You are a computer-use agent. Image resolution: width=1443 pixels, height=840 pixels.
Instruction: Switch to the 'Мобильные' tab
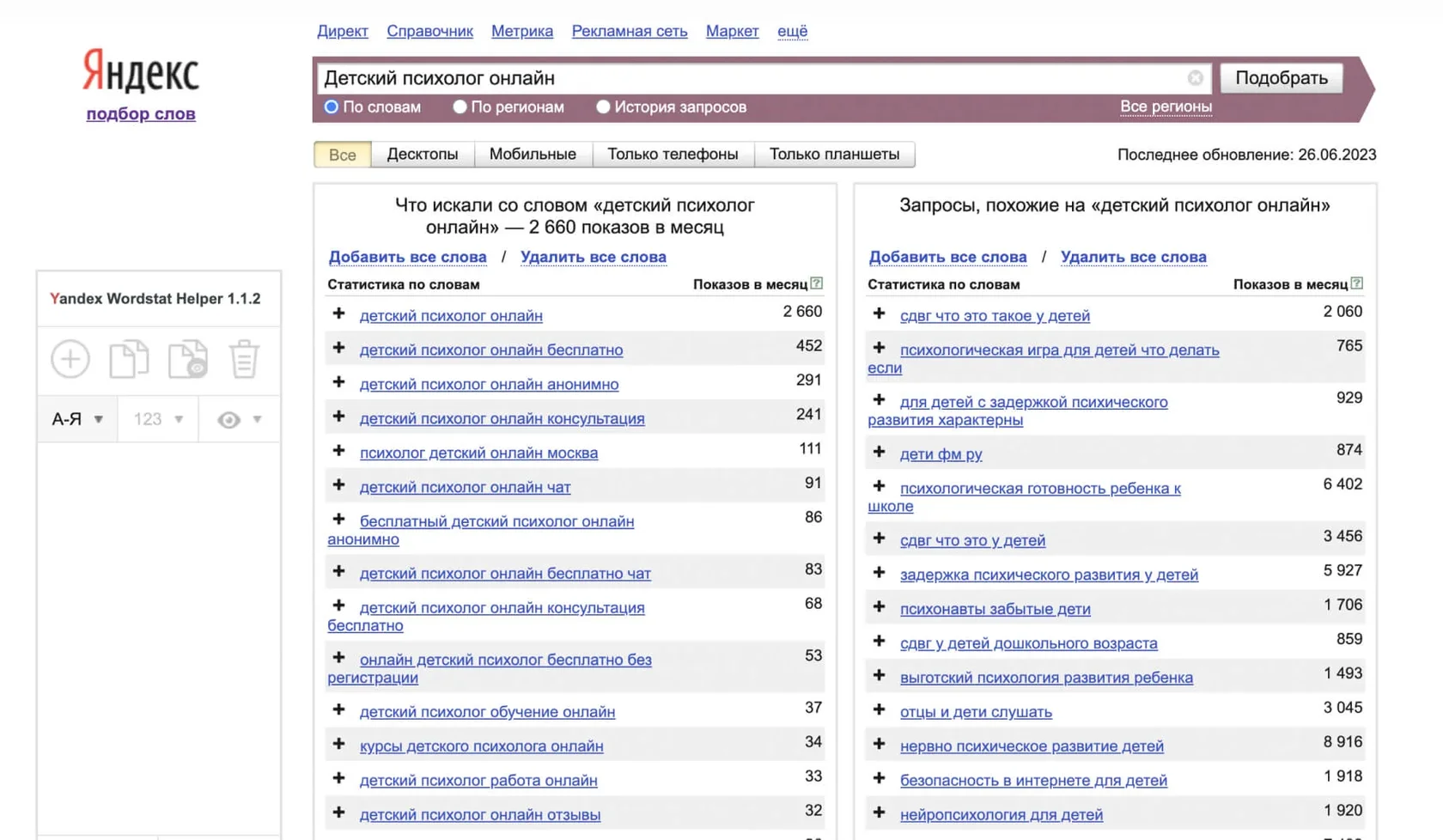(533, 155)
